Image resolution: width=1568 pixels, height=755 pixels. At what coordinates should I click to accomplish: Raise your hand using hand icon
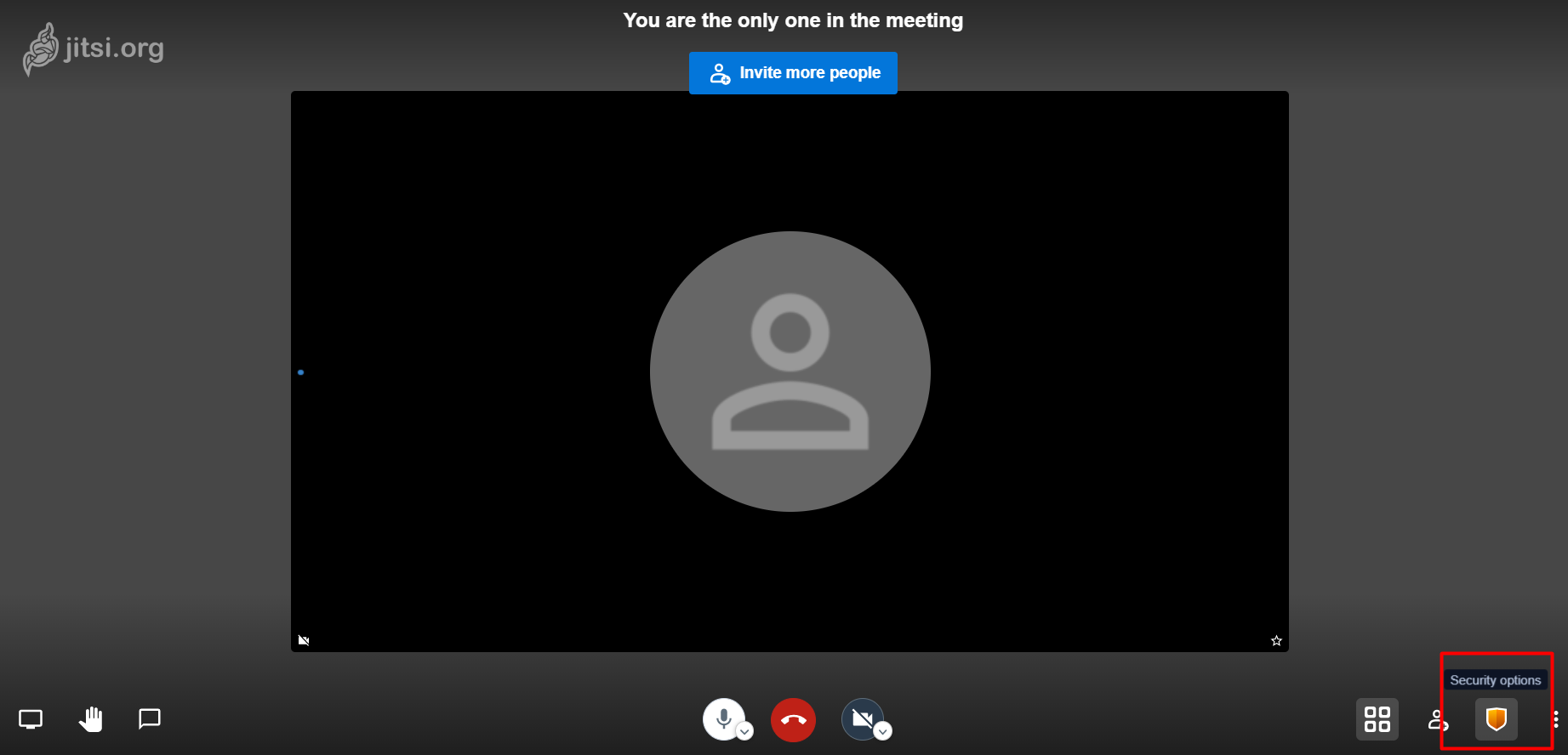(x=91, y=719)
